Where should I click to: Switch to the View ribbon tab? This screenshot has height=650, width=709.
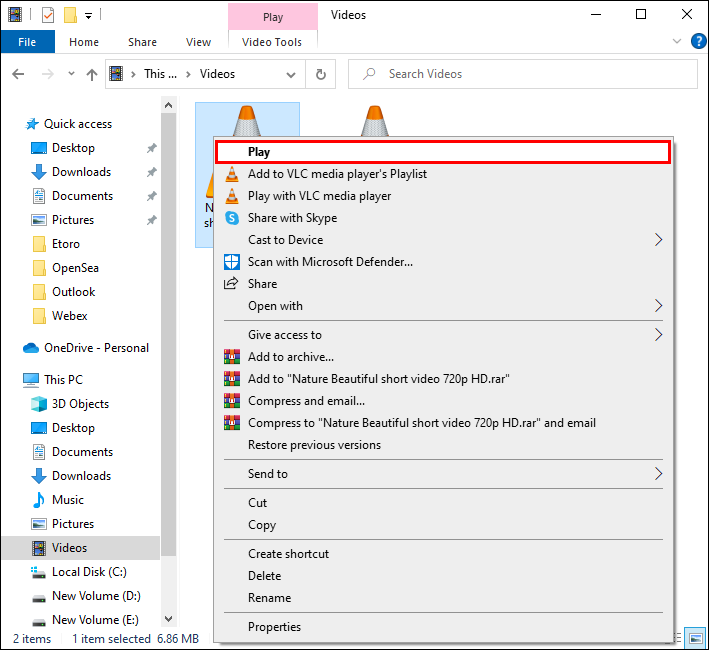pyautogui.click(x=199, y=42)
